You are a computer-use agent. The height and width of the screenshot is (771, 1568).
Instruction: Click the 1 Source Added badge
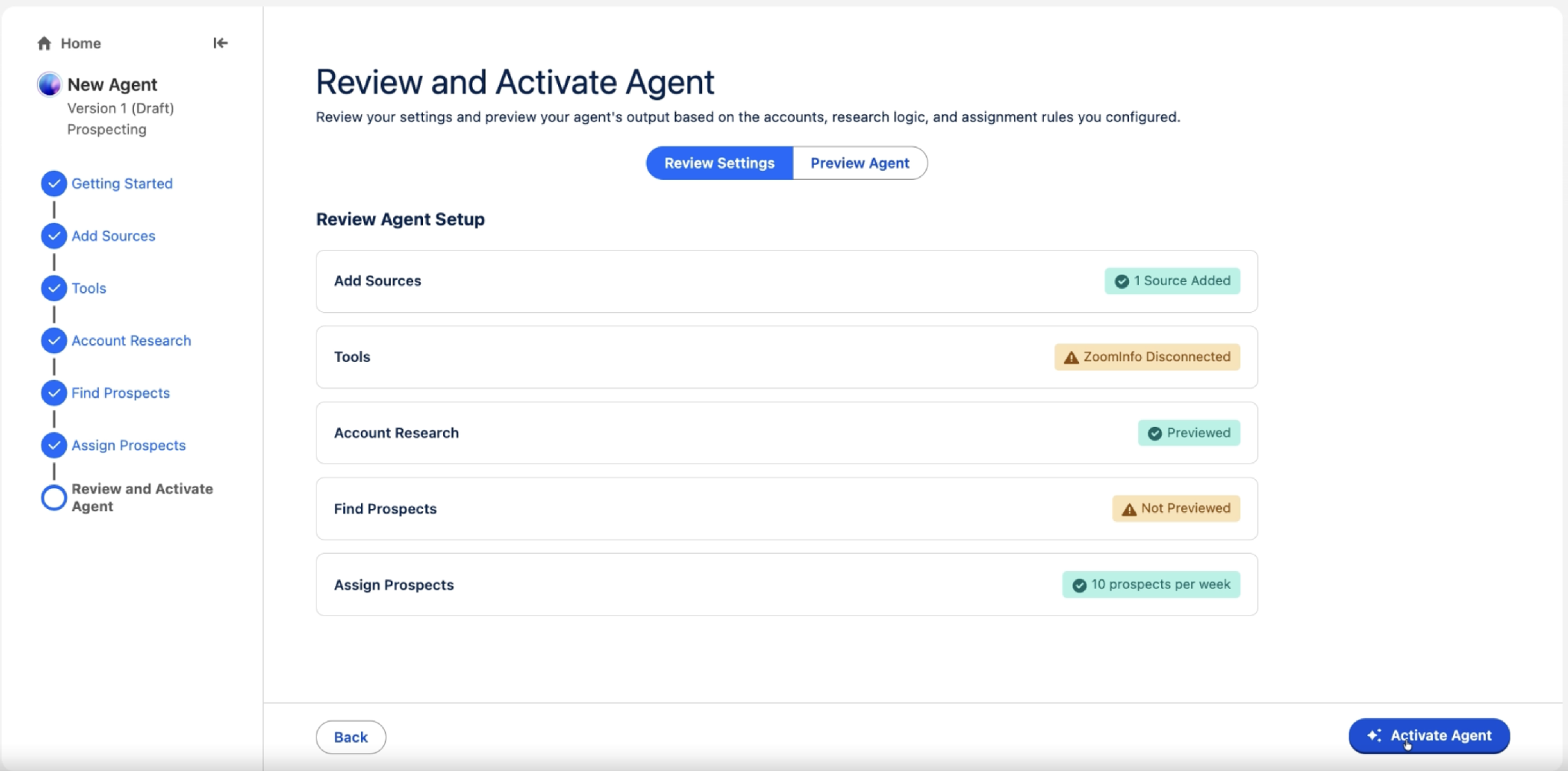[1173, 281]
